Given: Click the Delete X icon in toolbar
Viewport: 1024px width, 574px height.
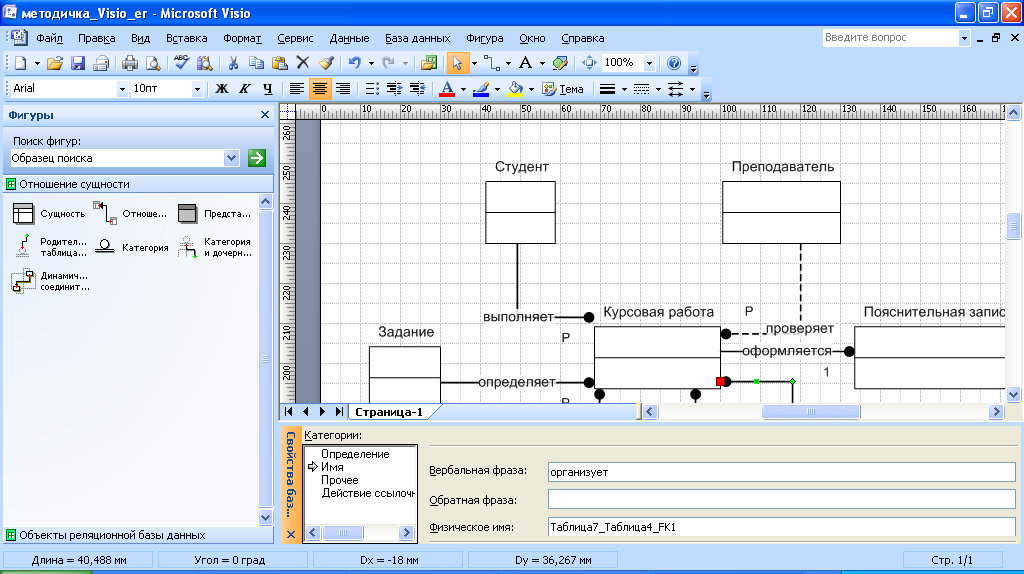Looking at the screenshot, I should tap(302, 63).
